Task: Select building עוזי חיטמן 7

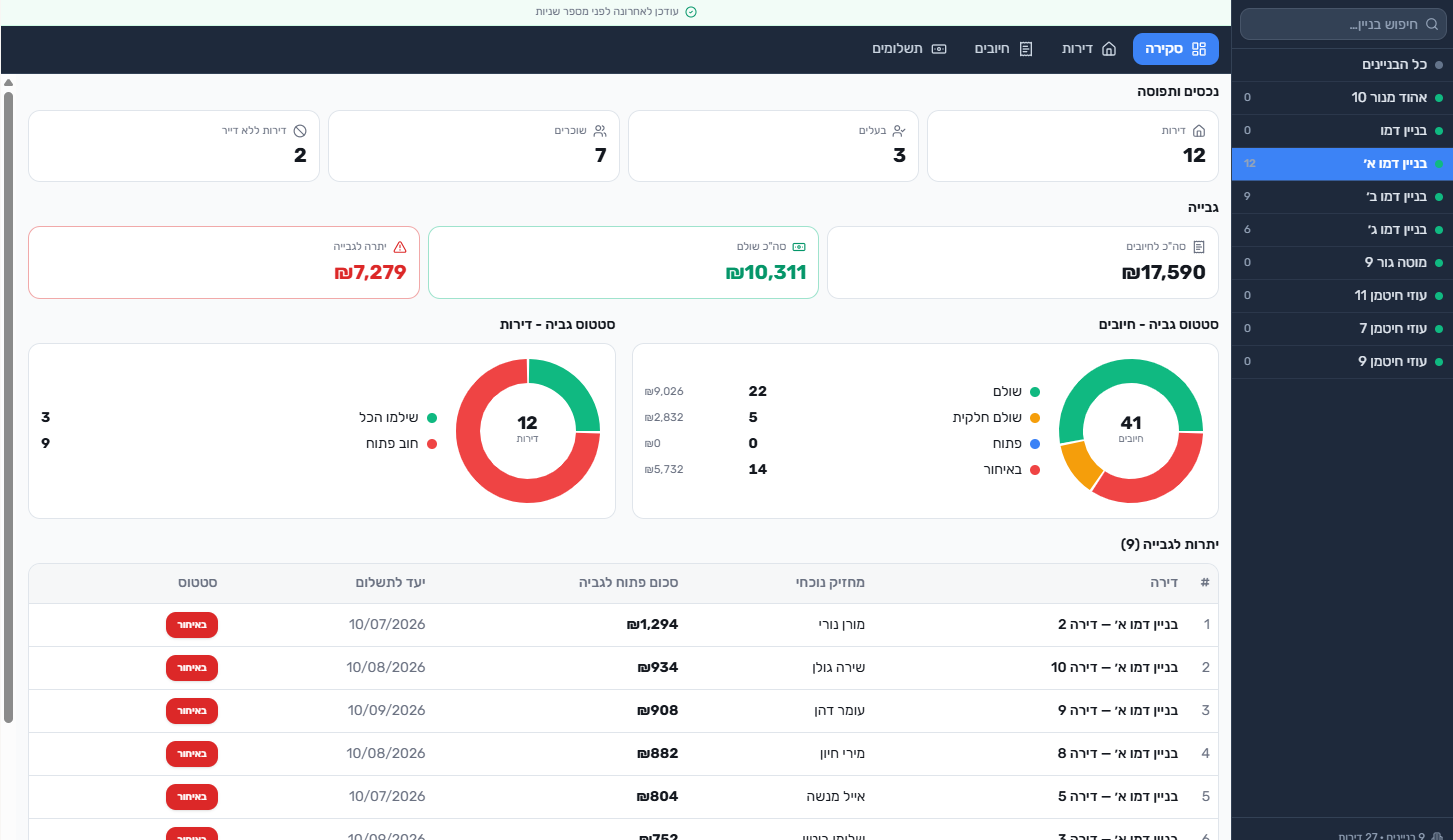Action: (1343, 329)
